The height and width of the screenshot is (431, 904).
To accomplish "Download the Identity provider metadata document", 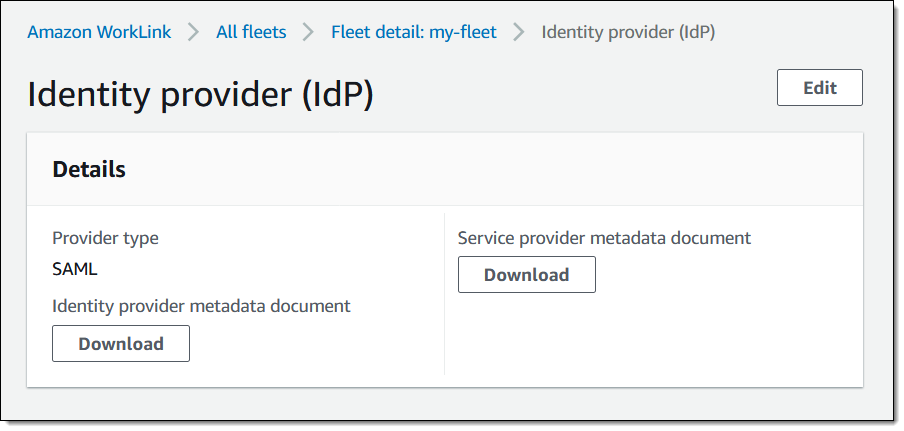I will coord(121,344).
